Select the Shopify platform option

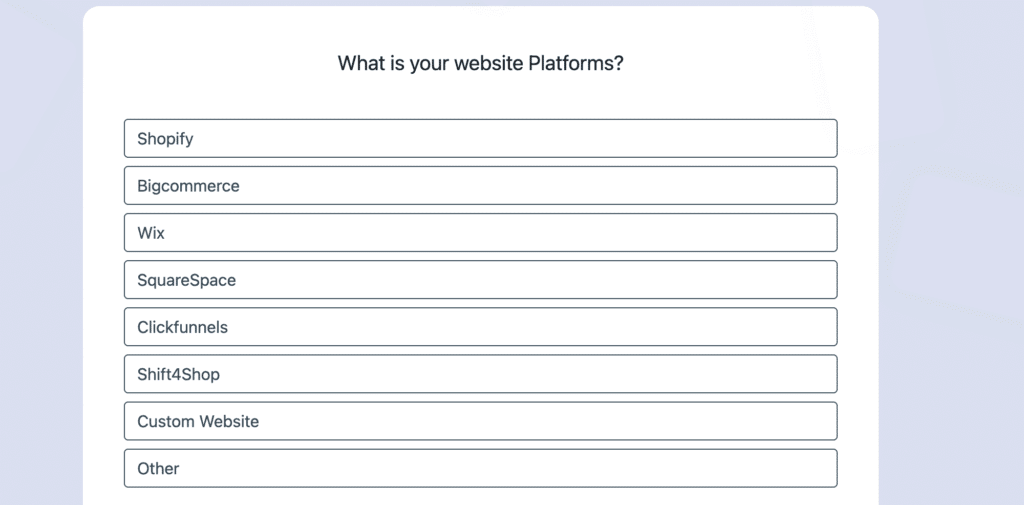click(x=480, y=138)
